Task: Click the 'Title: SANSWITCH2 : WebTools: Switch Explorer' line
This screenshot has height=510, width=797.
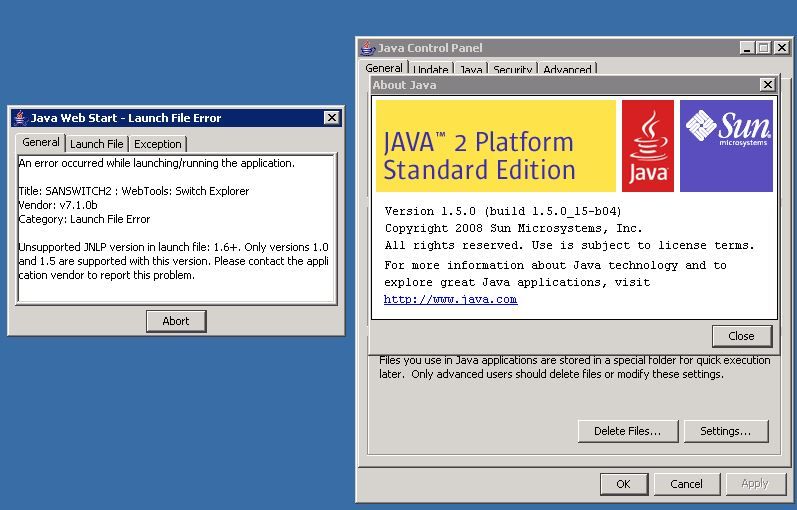Action: [134, 191]
